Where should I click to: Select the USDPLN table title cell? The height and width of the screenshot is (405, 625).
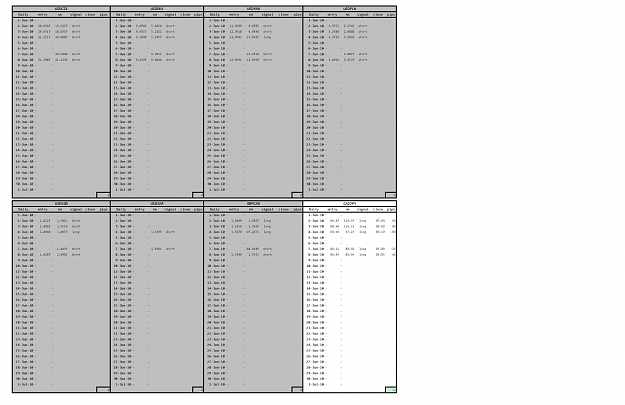350,8
